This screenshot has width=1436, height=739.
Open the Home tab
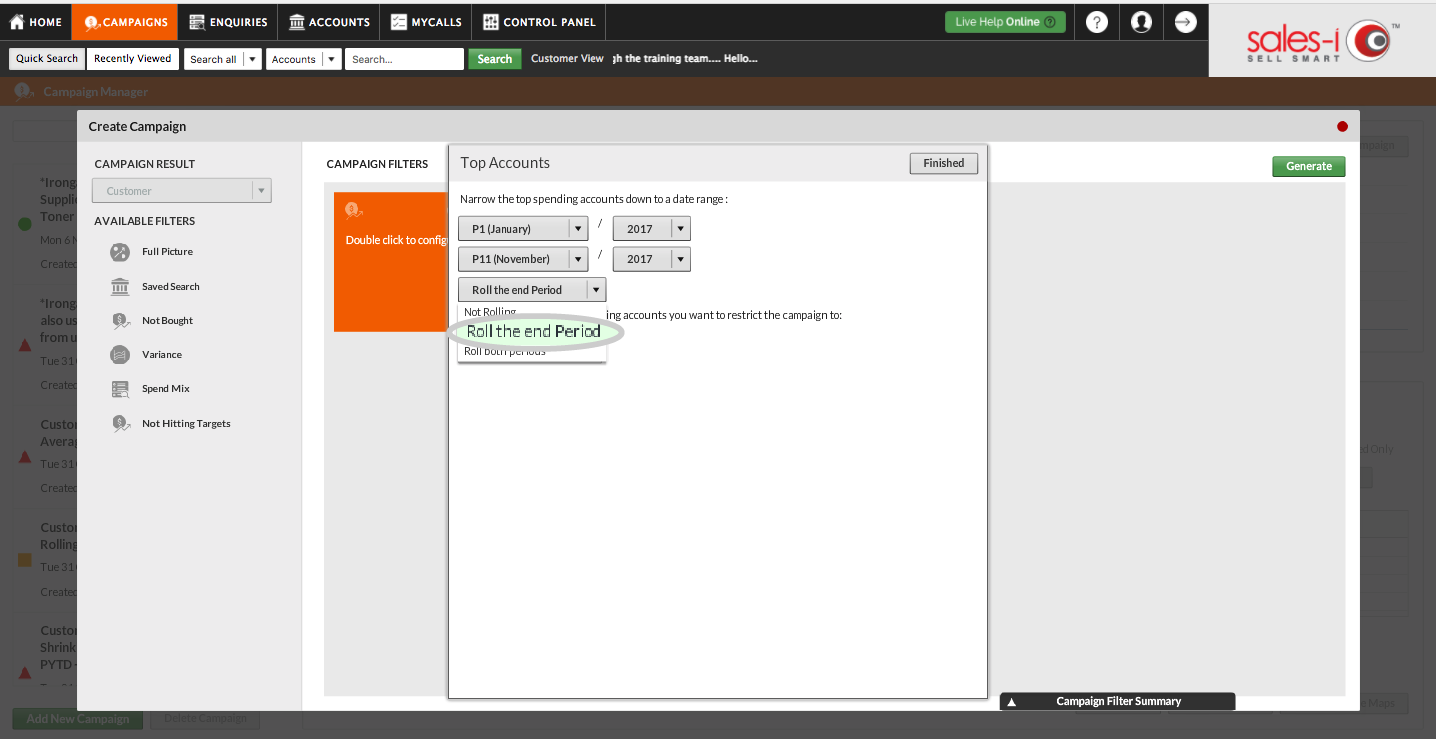coord(36,22)
